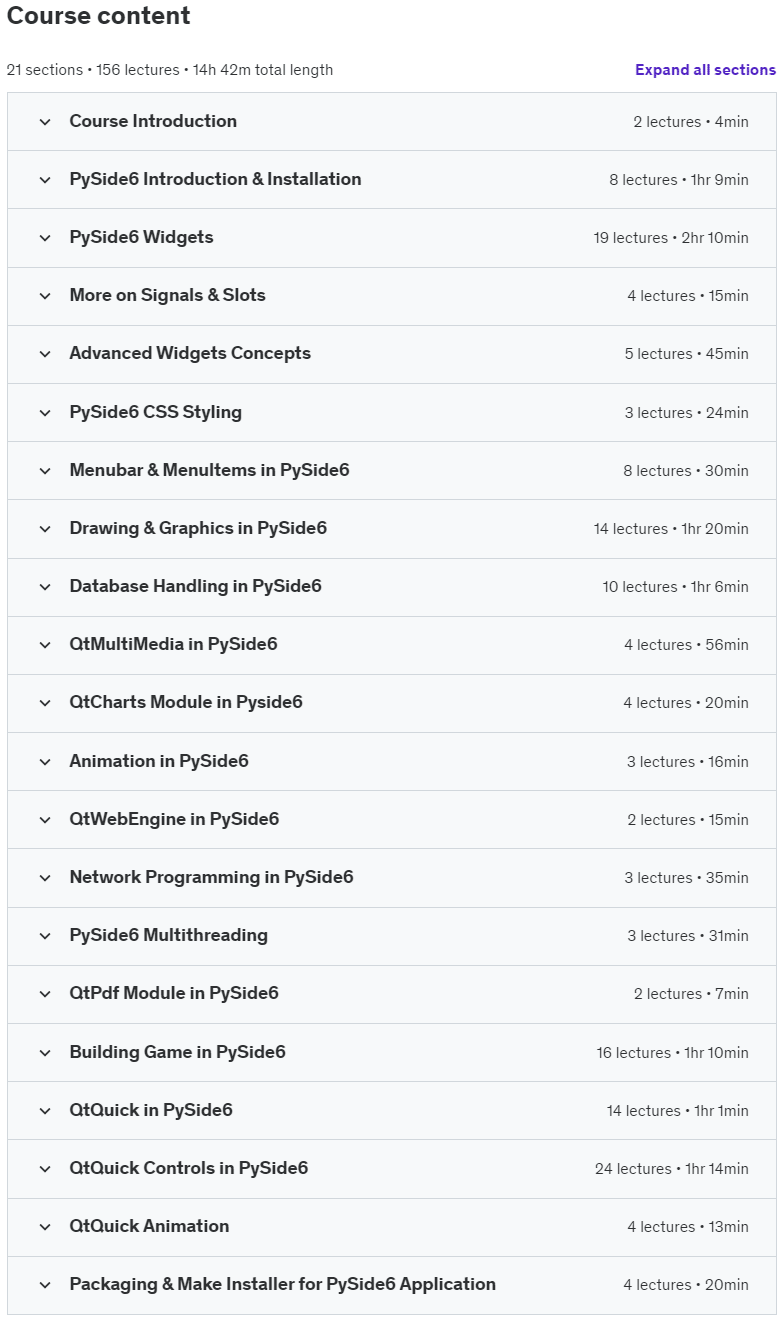Click the '4 lectures • 56min' text

point(686,645)
